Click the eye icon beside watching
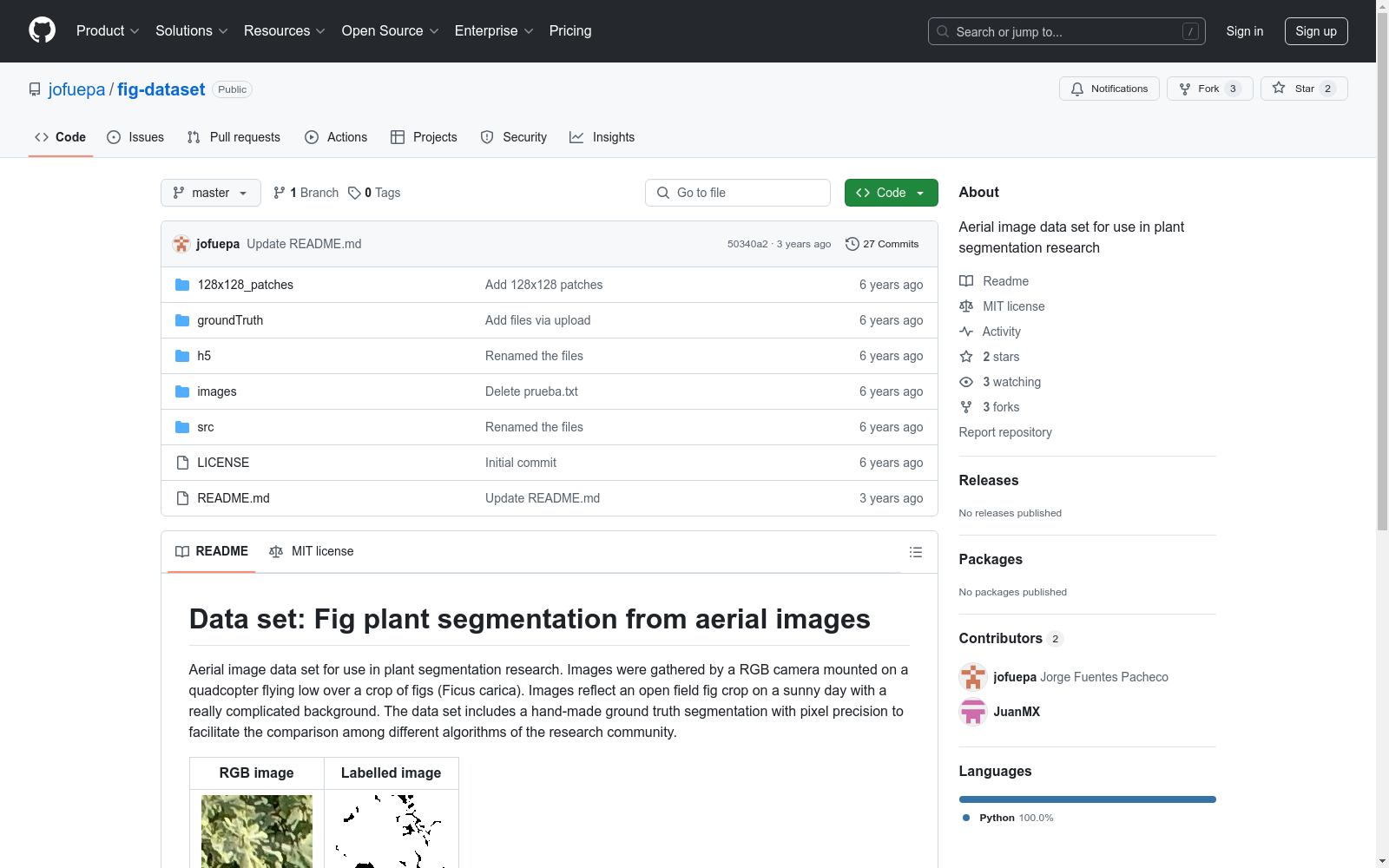The height and width of the screenshot is (868, 1389). point(966,382)
